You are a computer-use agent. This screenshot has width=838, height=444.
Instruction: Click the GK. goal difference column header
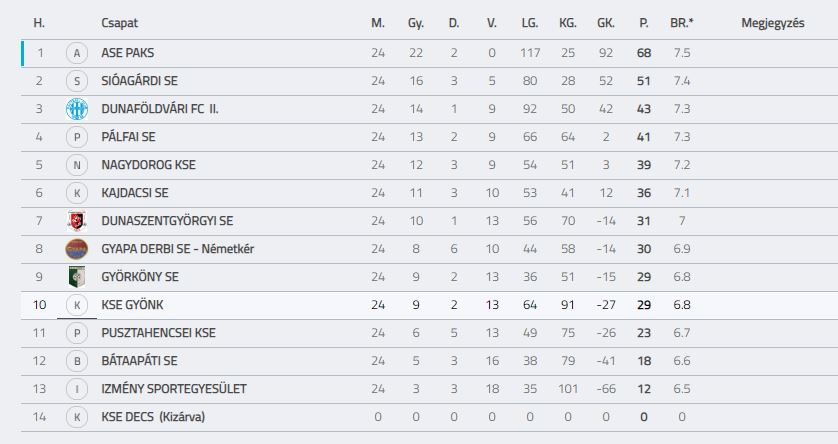pyautogui.click(x=606, y=23)
